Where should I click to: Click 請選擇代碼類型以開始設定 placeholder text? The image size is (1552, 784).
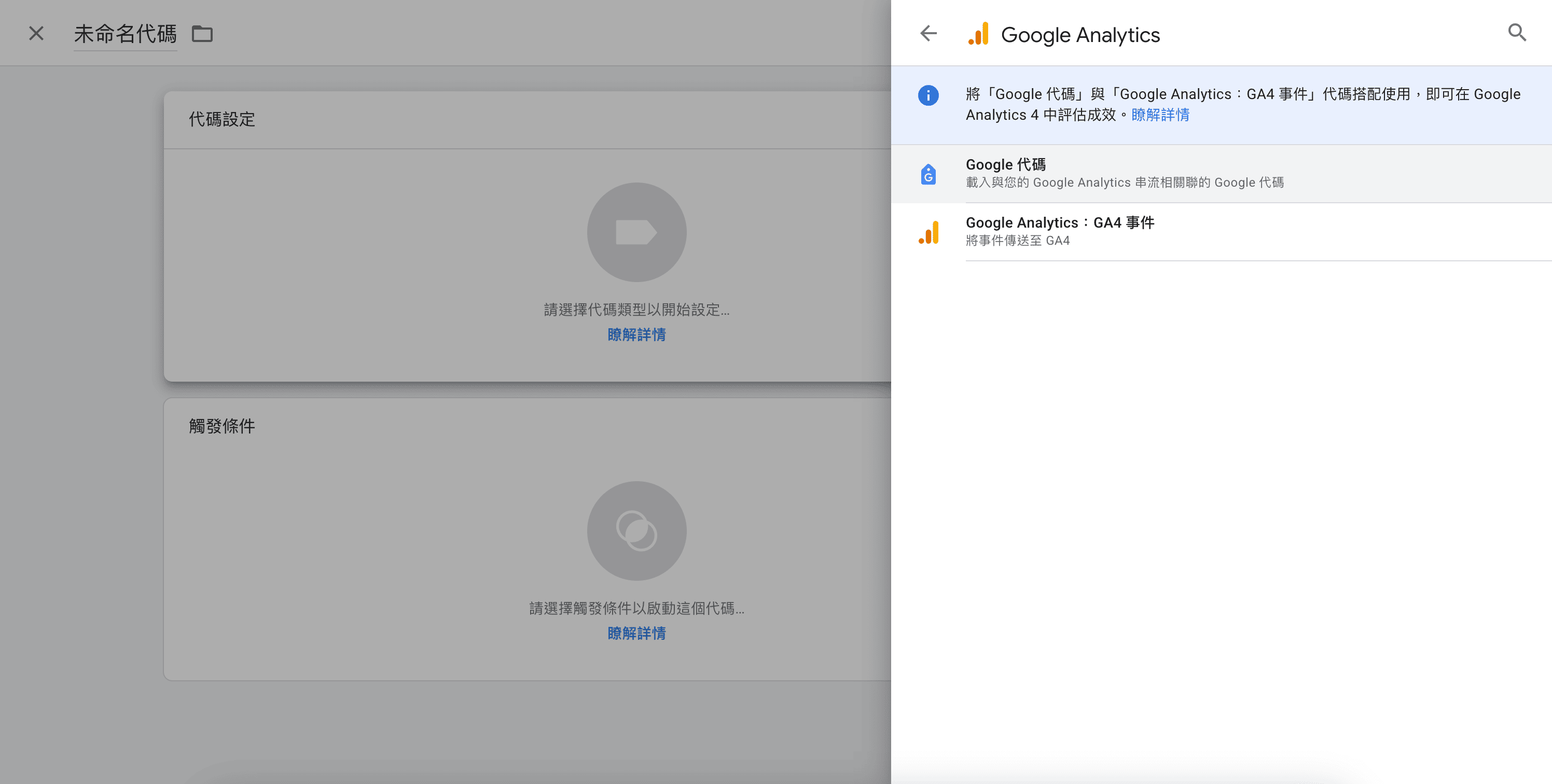(x=636, y=310)
